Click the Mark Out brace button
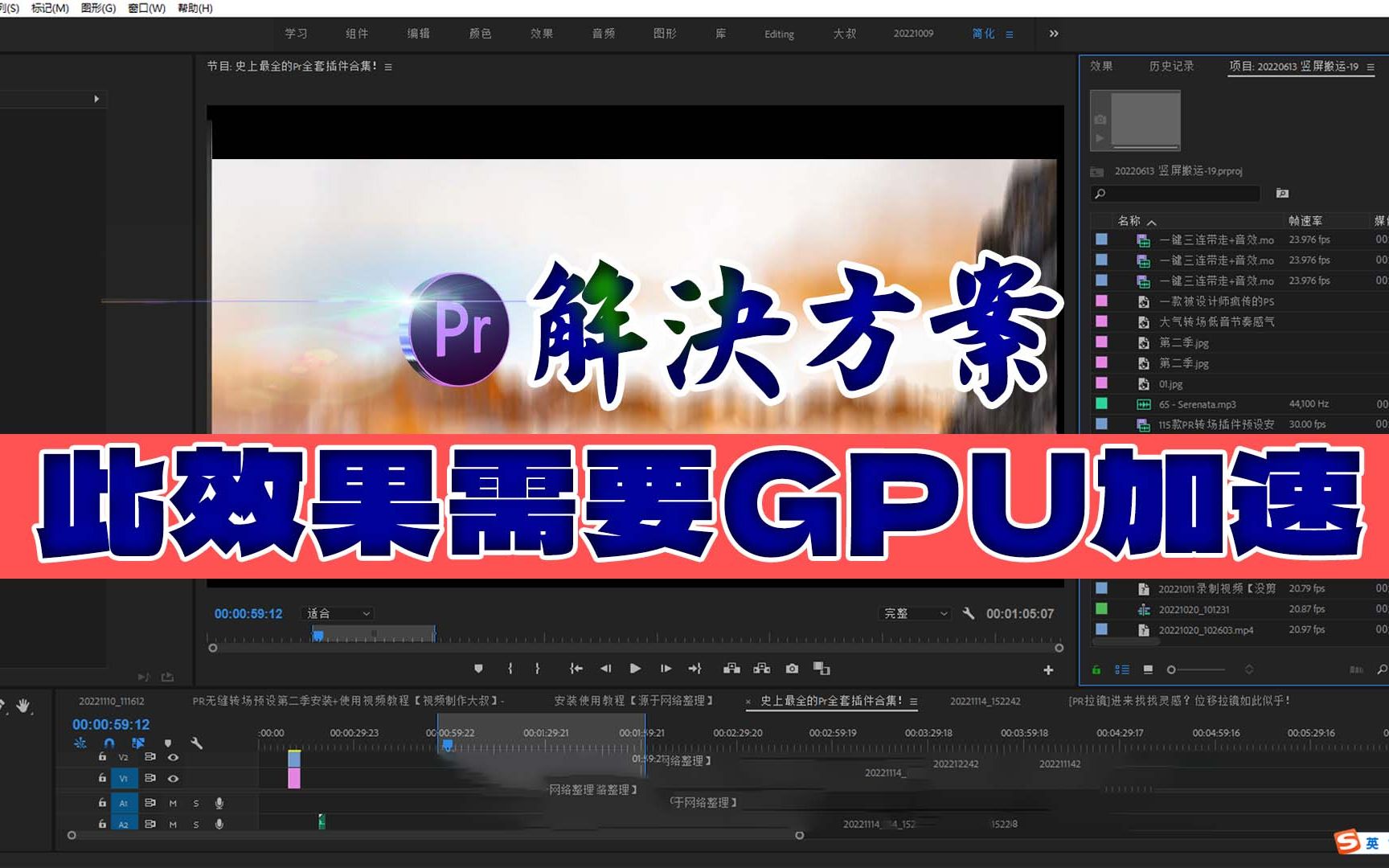 pos(538,669)
